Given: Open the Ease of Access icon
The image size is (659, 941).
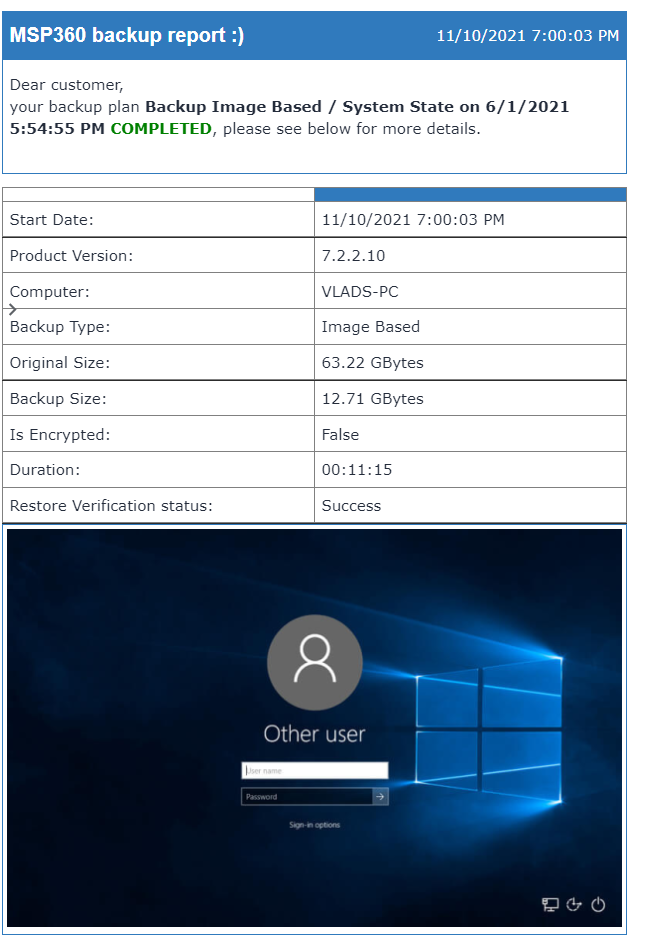Looking at the screenshot, I should click(x=574, y=904).
